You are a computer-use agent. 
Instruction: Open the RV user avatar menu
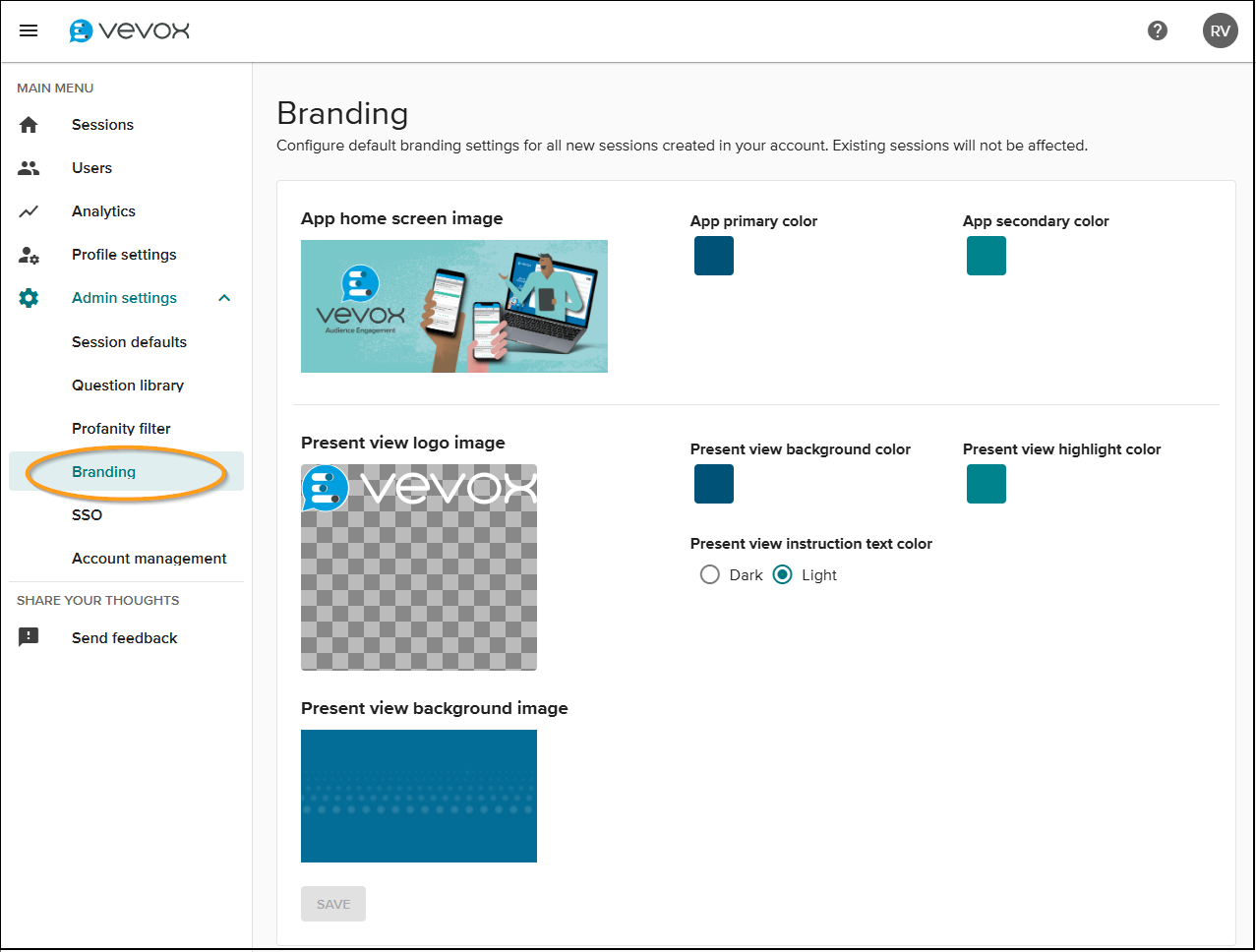1221,30
